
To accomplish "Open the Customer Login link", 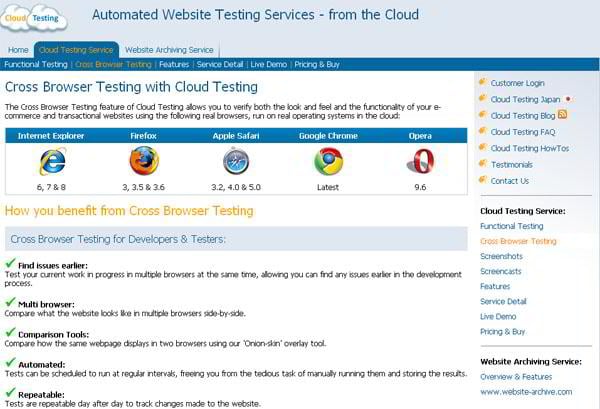I will 518,83.
